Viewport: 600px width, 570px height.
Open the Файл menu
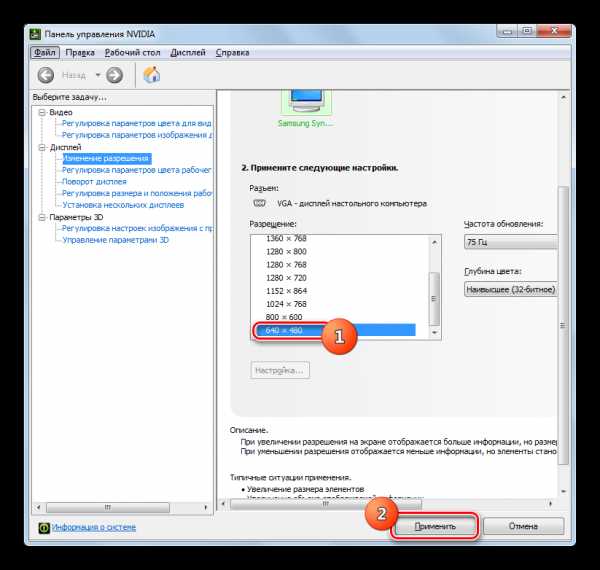pyautogui.click(x=45, y=52)
